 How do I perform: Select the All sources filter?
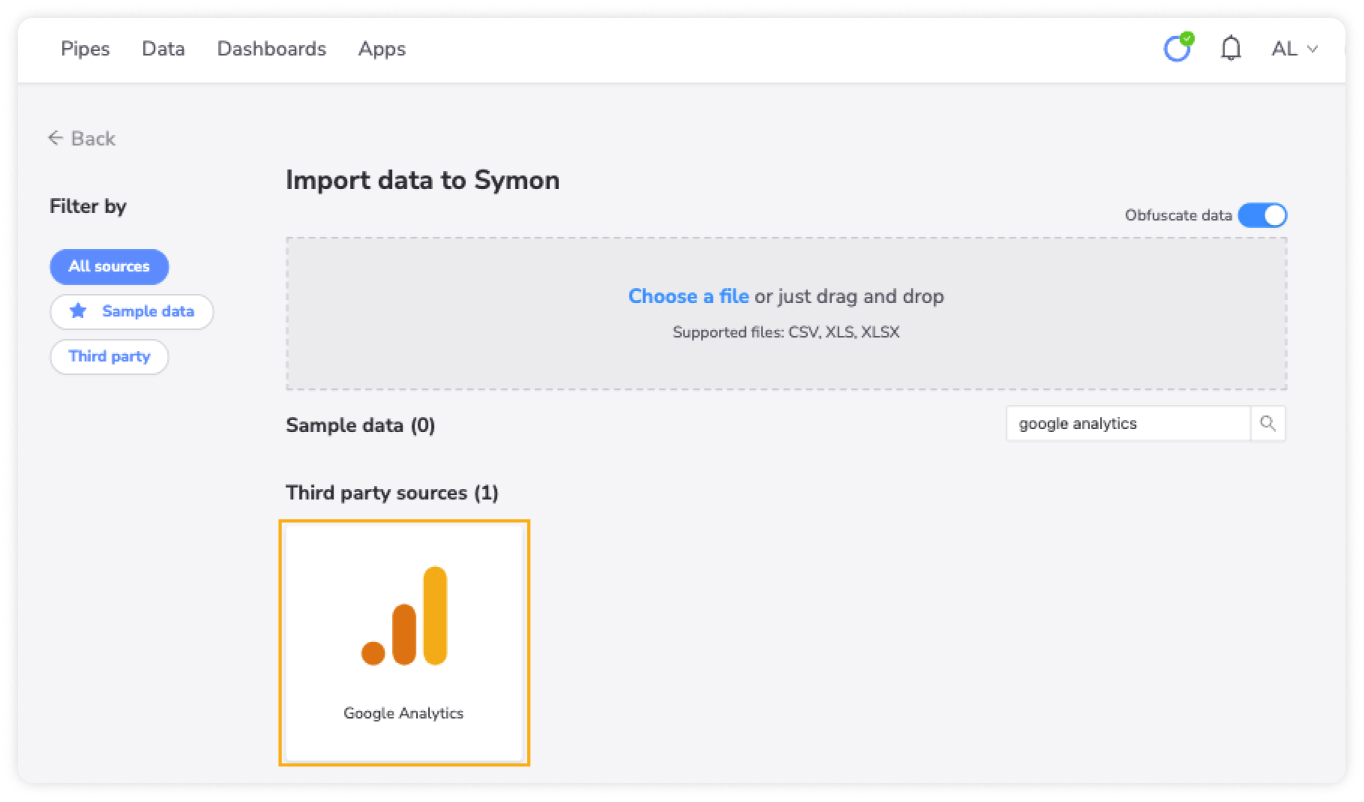(x=109, y=267)
